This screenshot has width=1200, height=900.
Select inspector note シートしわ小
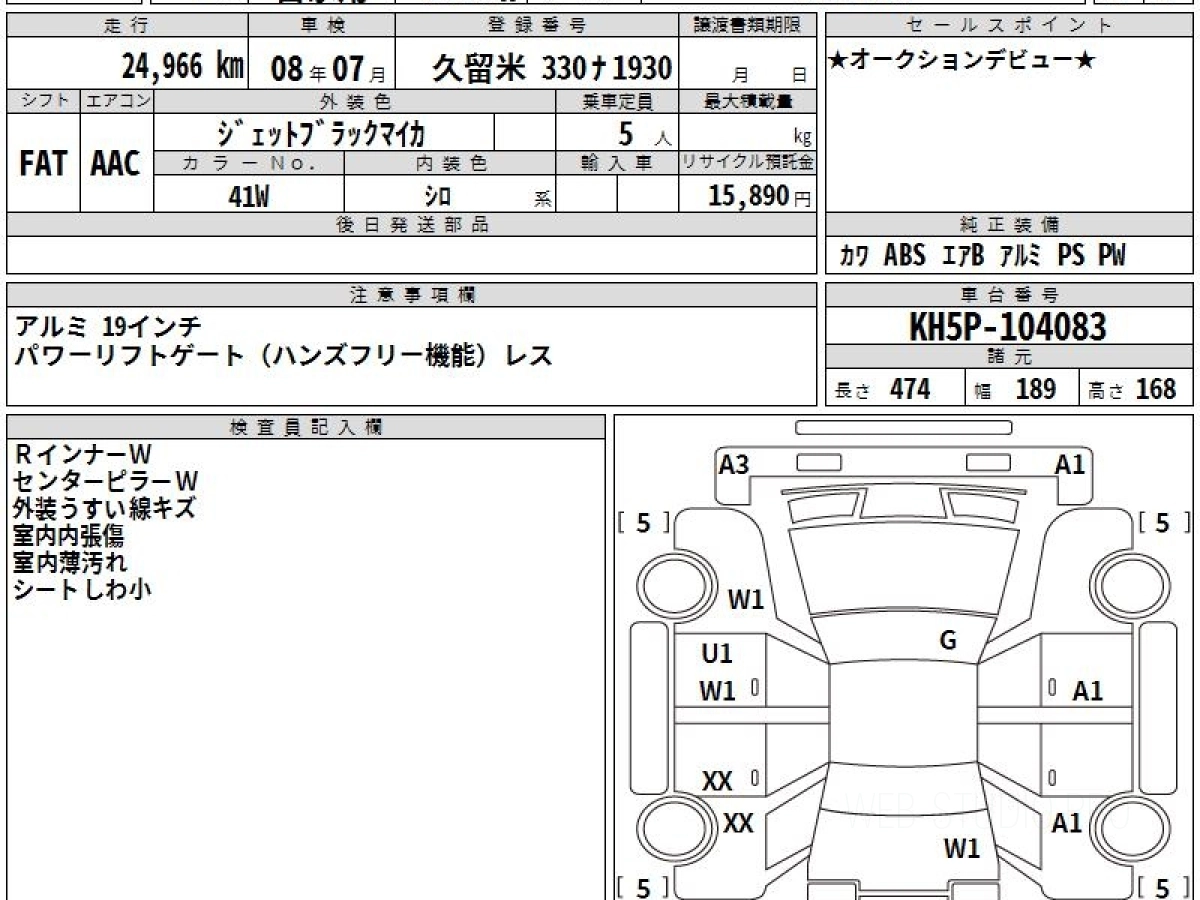[82, 589]
